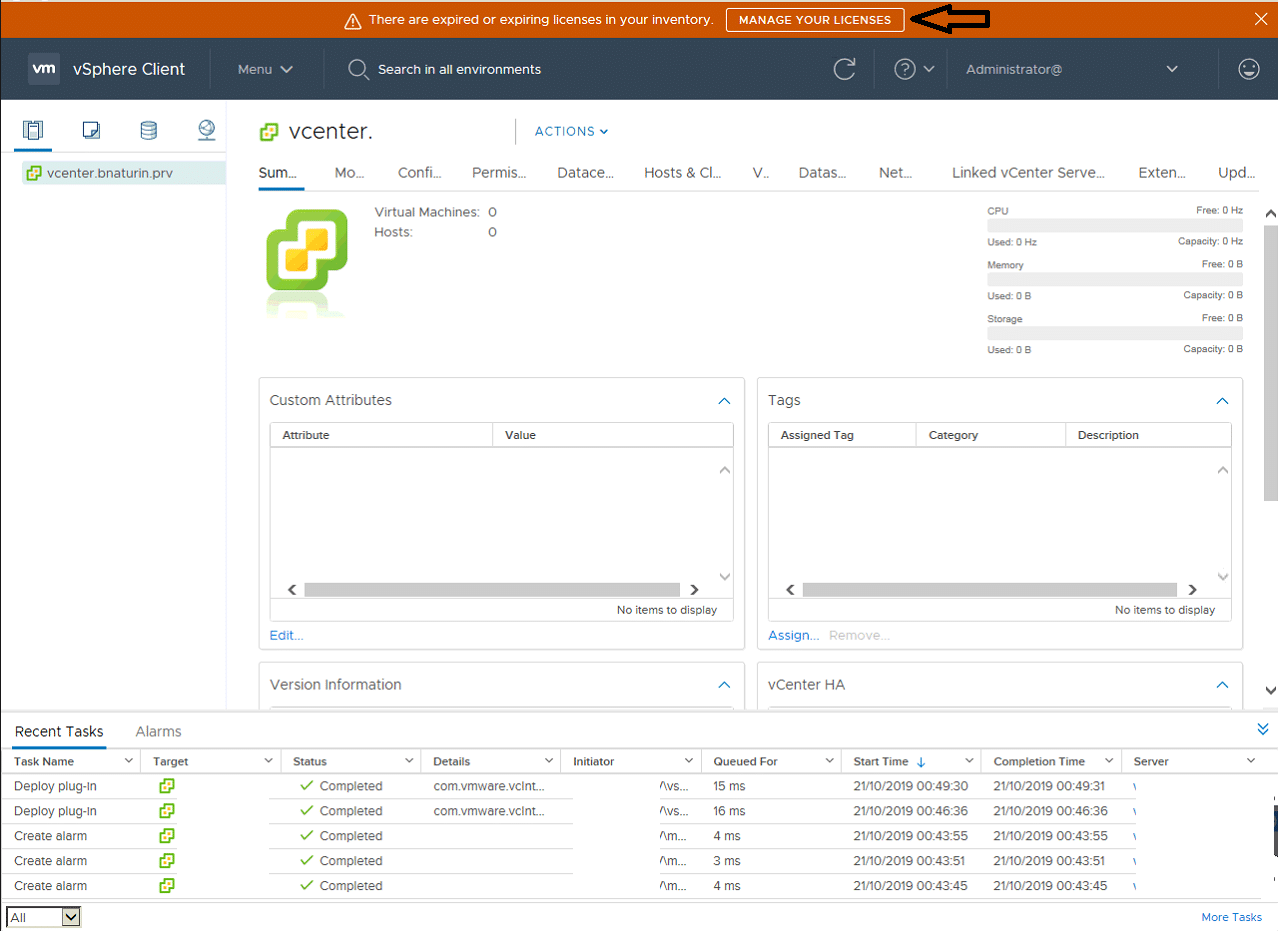Click Tags table horizontal scrollbar
This screenshot has width=1278, height=931.
pos(990,590)
